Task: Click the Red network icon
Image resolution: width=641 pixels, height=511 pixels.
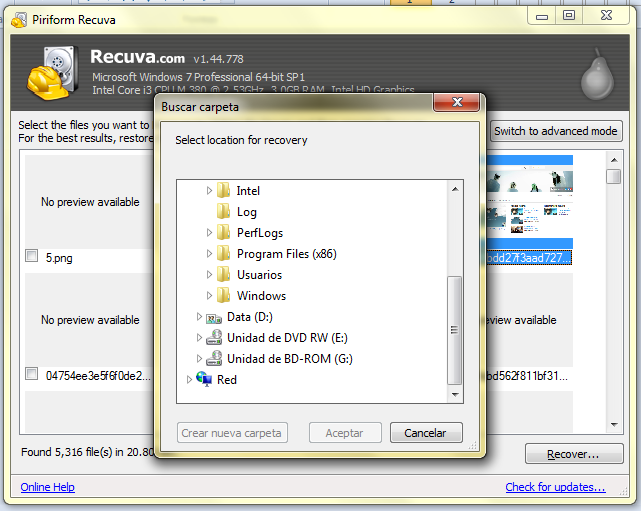Action: [204, 380]
